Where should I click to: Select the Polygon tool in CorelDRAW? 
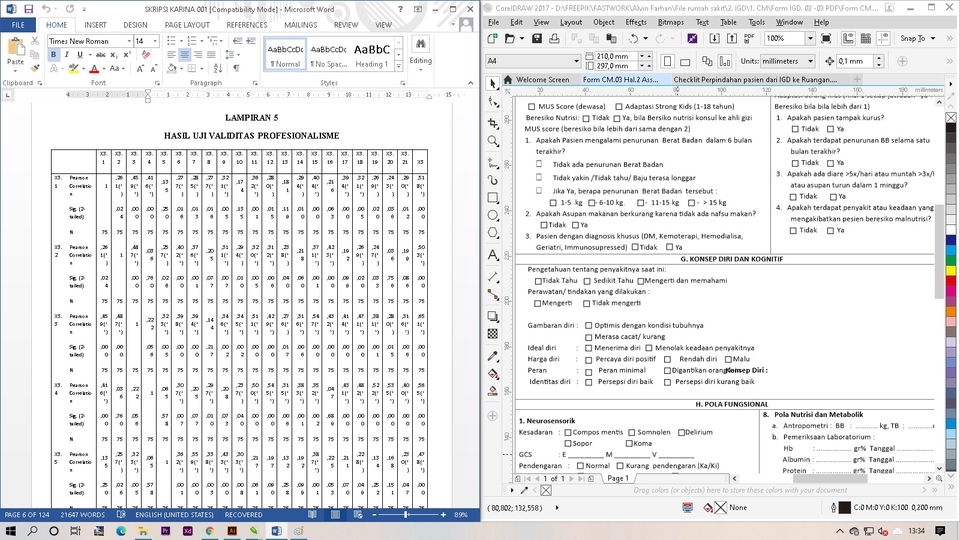click(x=493, y=233)
